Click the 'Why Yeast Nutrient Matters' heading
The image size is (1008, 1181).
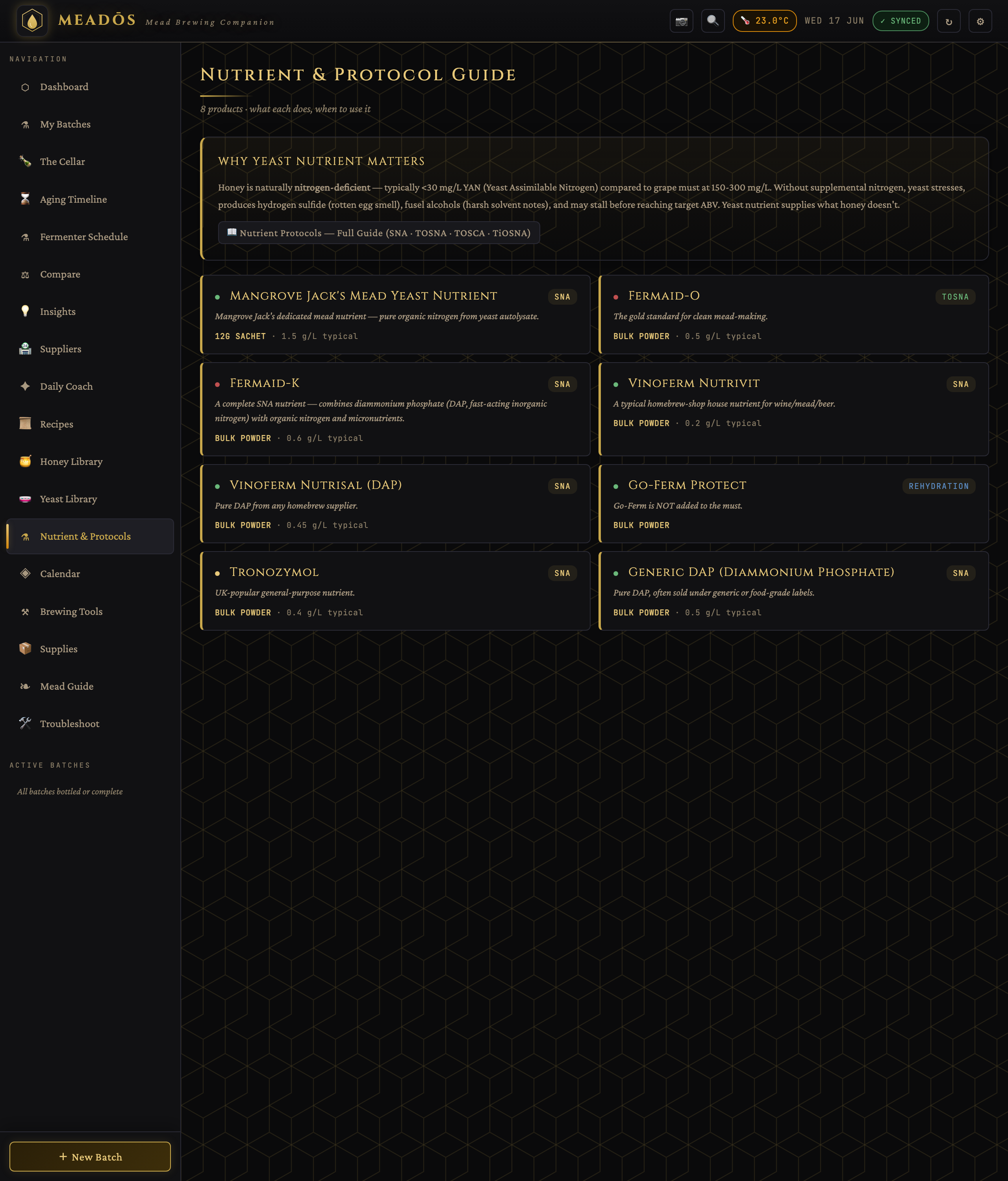[322, 161]
